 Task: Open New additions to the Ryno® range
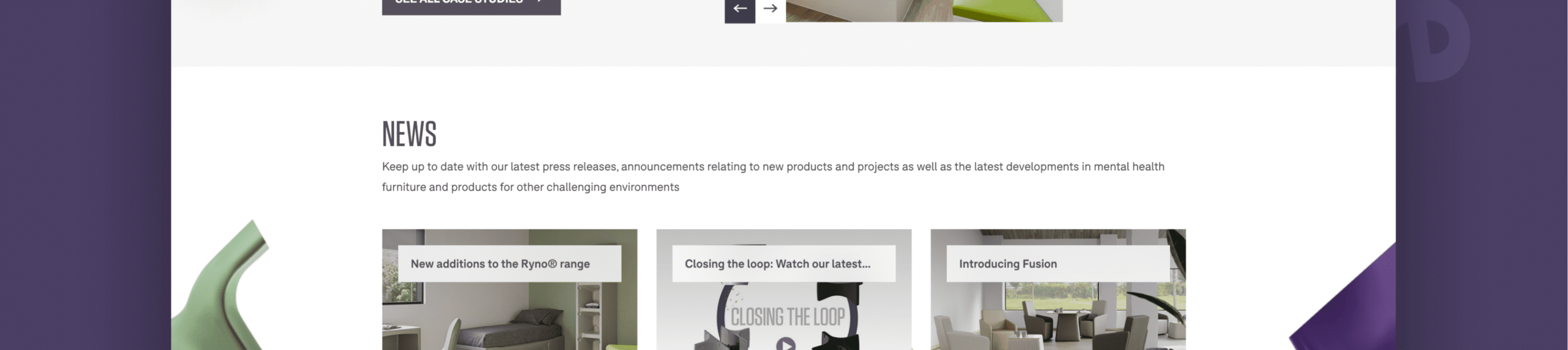click(x=500, y=264)
